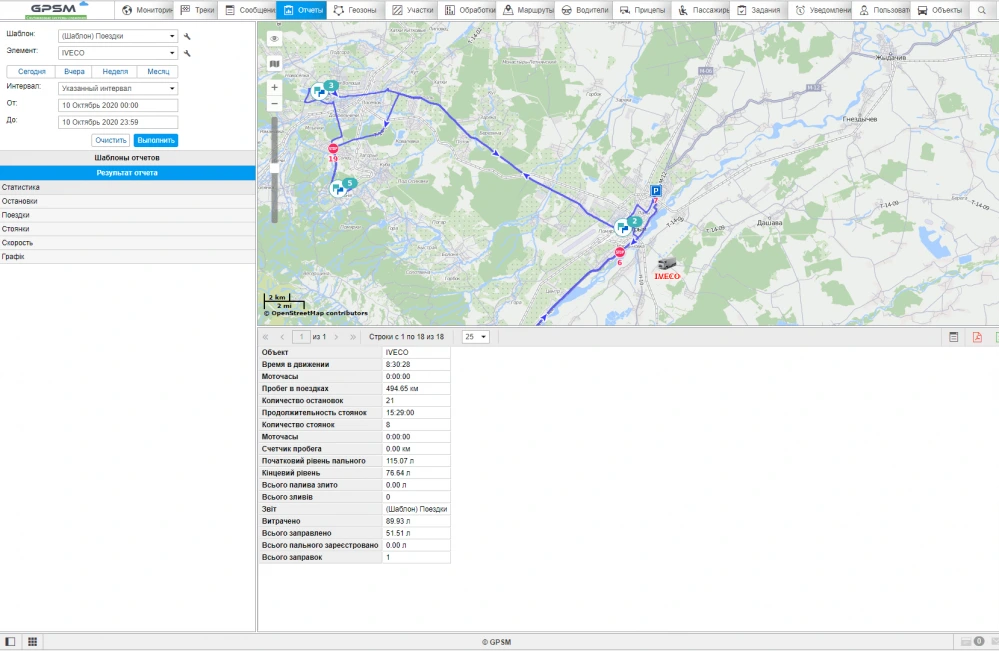Toggle map visibility eye icon
1000x652 pixels.
[275, 39]
